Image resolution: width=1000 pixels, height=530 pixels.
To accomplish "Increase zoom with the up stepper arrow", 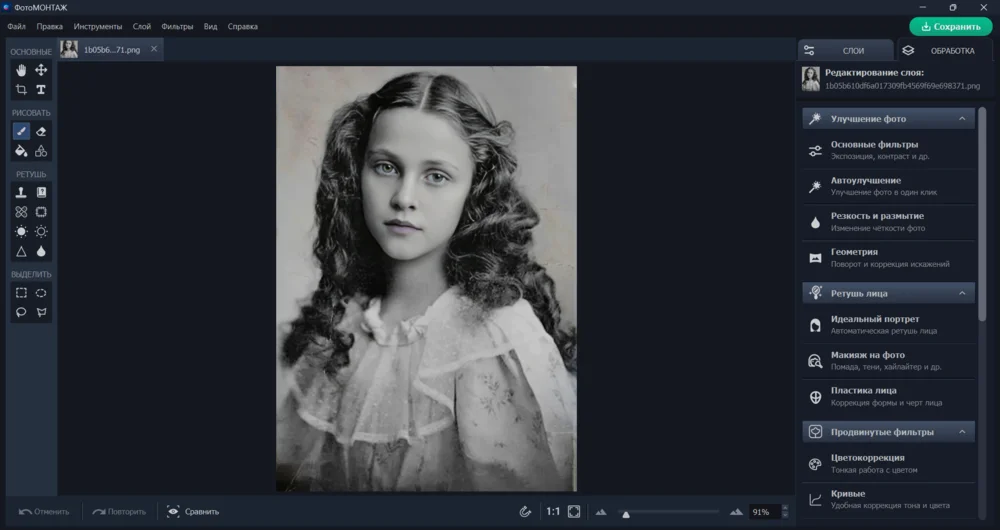I will 785,508.
